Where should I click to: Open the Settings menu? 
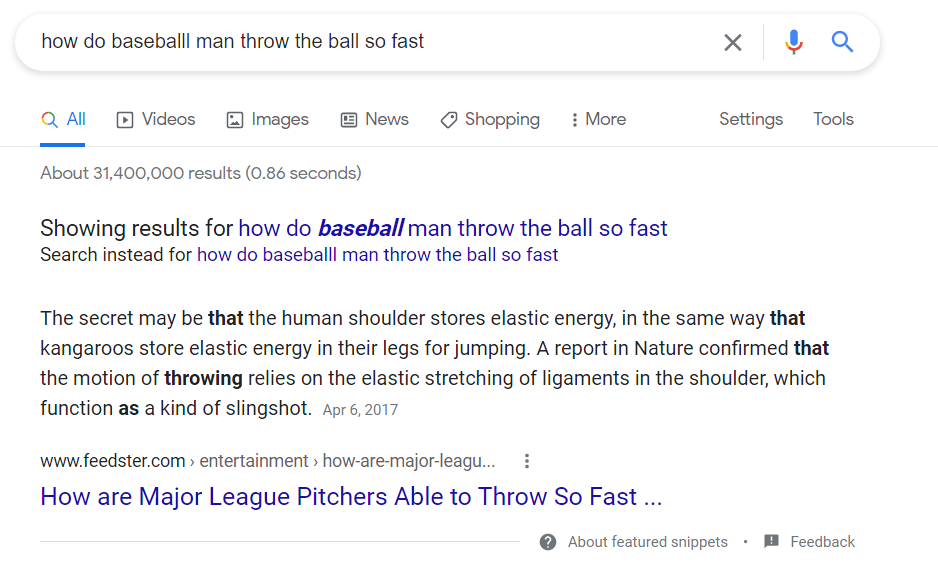click(x=751, y=120)
